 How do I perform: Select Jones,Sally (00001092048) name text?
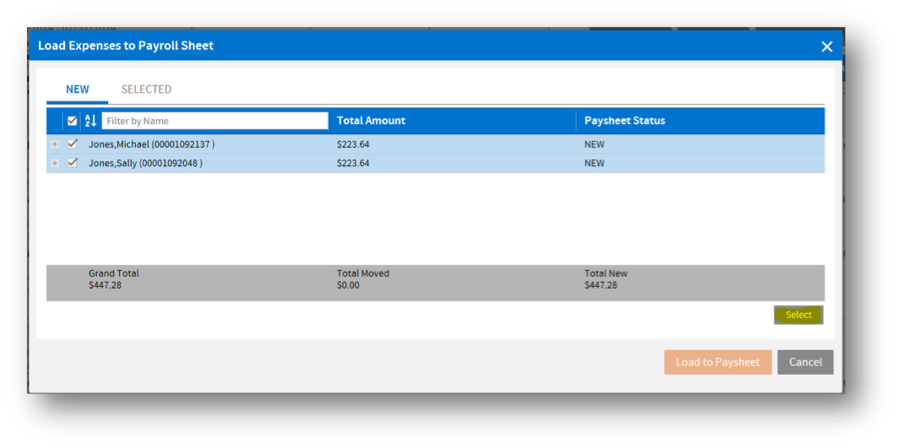click(x=145, y=163)
